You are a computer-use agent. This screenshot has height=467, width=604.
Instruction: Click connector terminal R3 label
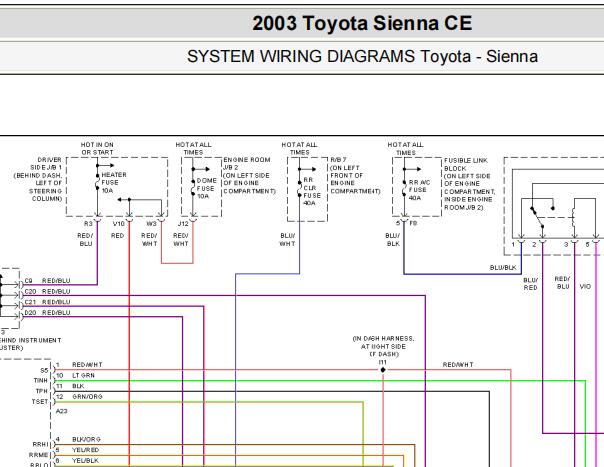point(88,223)
